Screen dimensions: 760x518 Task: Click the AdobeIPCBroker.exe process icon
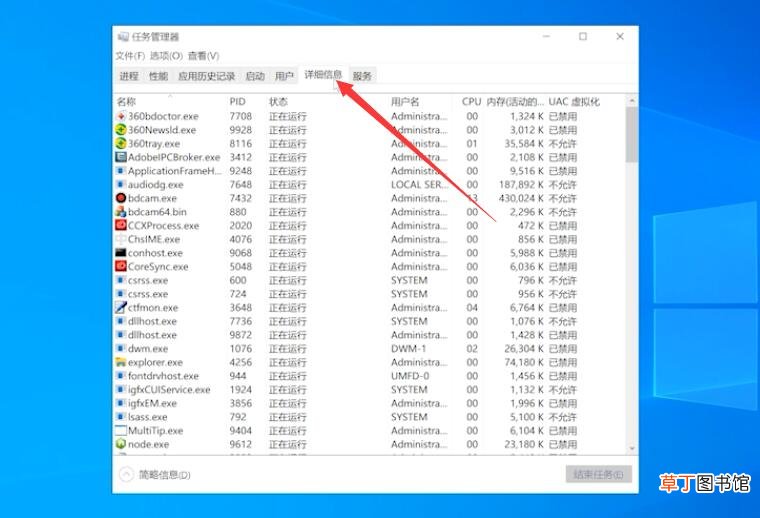click(121, 157)
